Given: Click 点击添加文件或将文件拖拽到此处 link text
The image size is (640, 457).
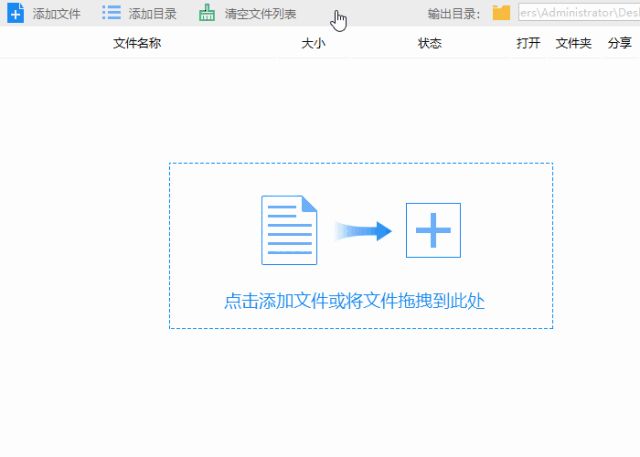Looking at the screenshot, I should (x=354, y=302).
